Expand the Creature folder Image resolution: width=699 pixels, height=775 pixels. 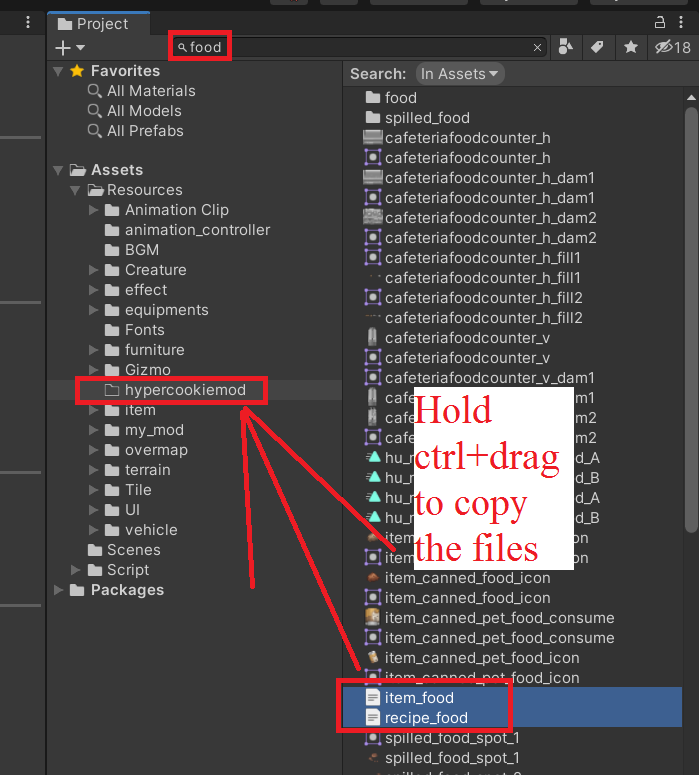tap(93, 270)
